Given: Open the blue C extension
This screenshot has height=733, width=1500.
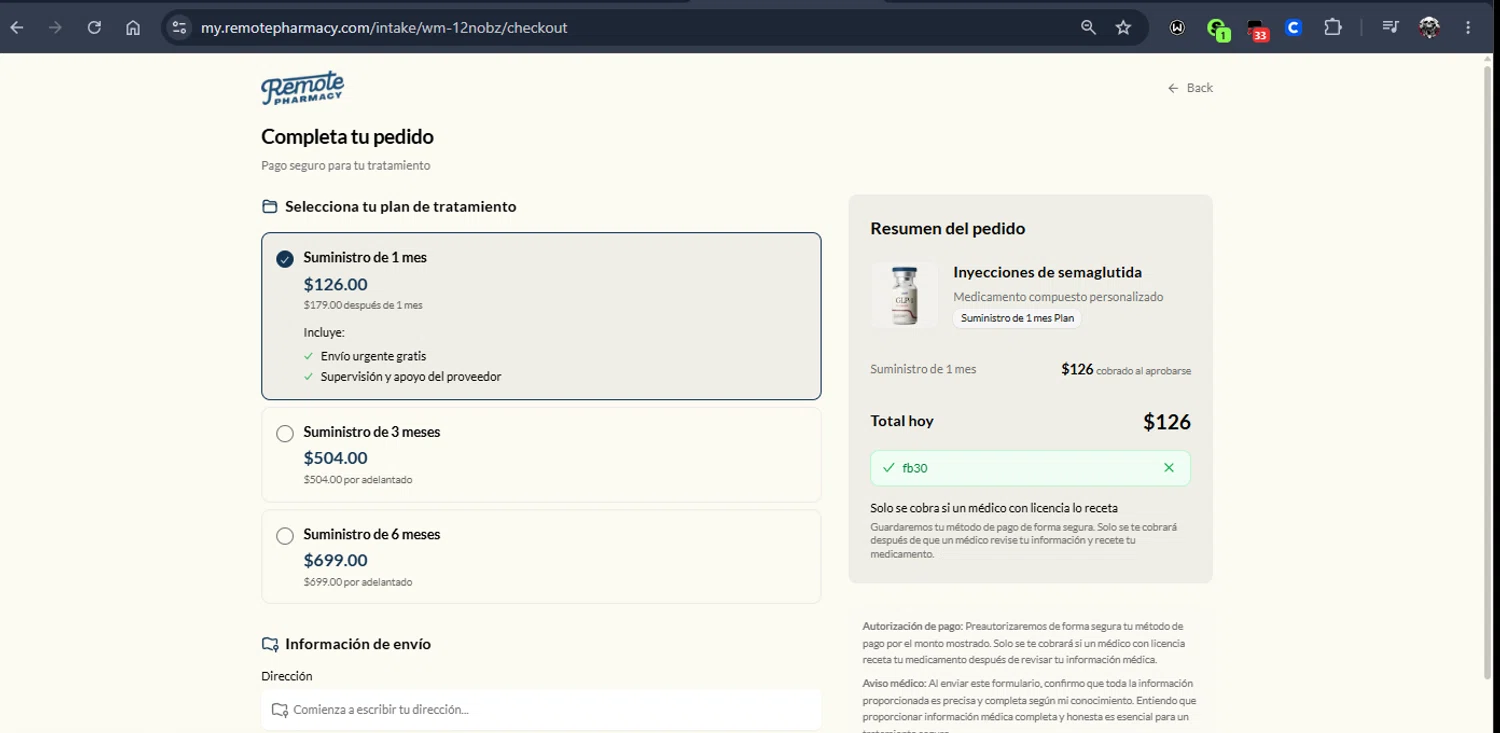Looking at the screenshot, I should (x=1293, y=28).
